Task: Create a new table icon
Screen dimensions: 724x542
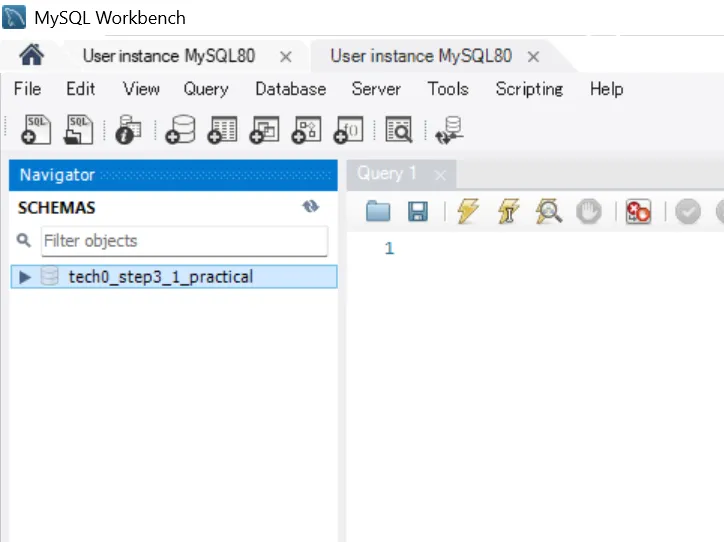Action: click(222, 130)
